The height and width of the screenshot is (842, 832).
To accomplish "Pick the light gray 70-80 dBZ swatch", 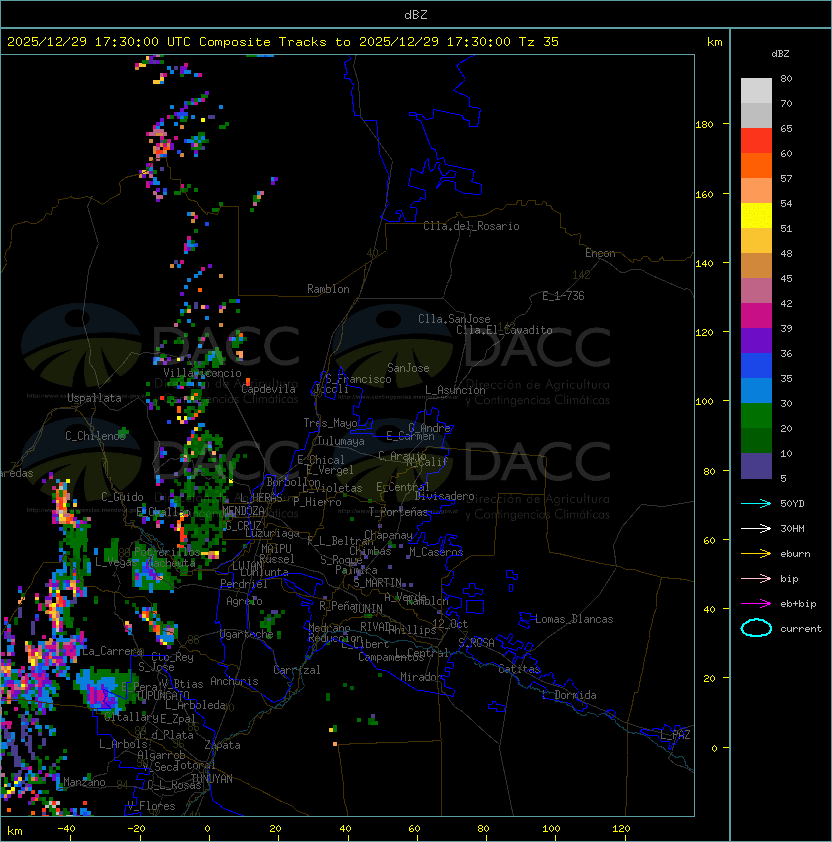I will pos(756,90).
